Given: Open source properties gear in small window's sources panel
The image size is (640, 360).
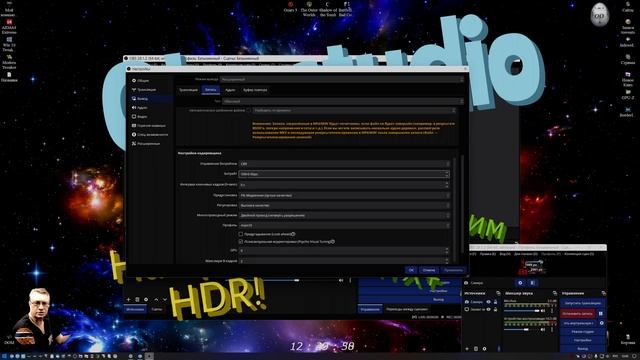Looking at the screenshot, I should coord(484,349).
